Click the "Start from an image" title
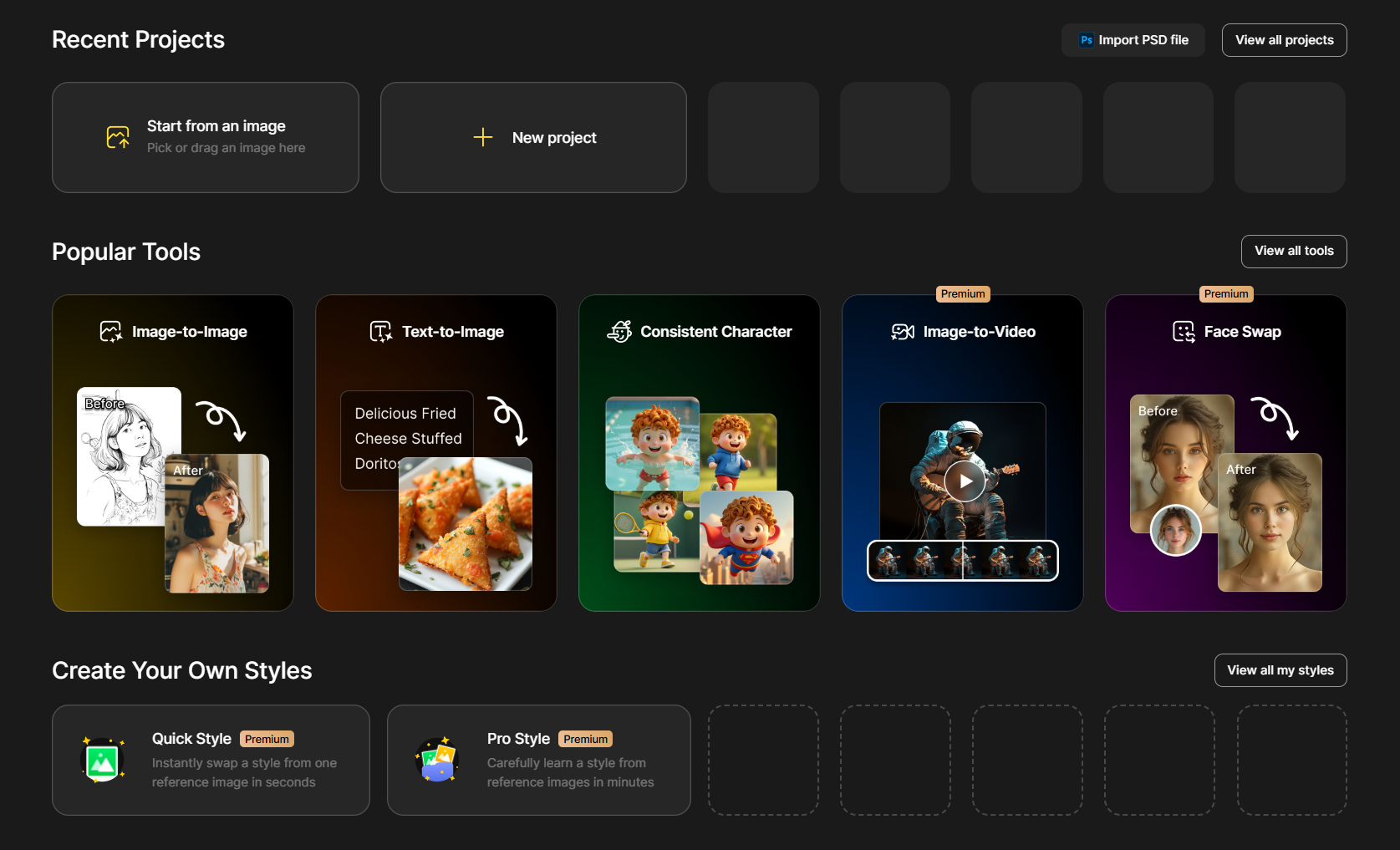The height and width of the screenshot is (850, 1400). (x=216, y=126)
